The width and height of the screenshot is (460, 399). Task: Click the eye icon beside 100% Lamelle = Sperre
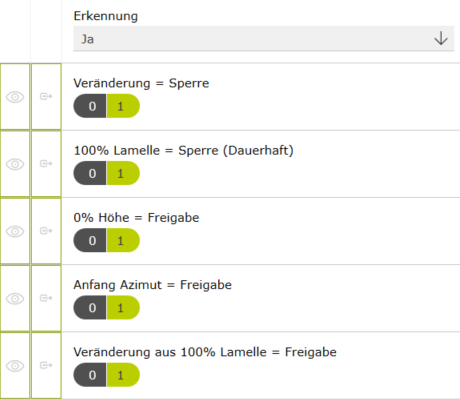click(x=15, y=164)
